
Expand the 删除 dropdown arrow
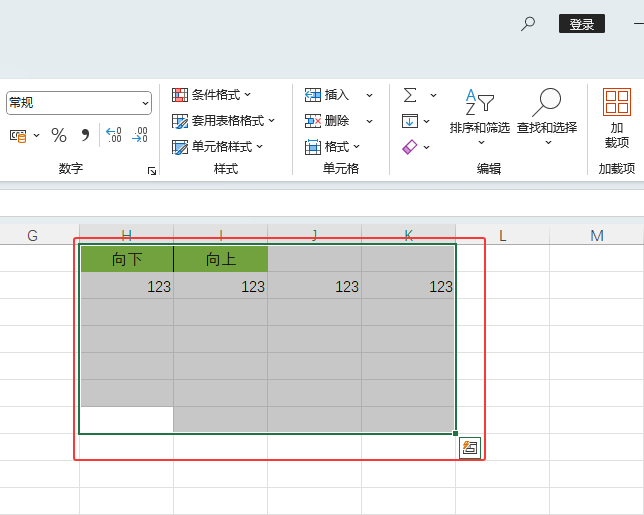tap(369, 121)
